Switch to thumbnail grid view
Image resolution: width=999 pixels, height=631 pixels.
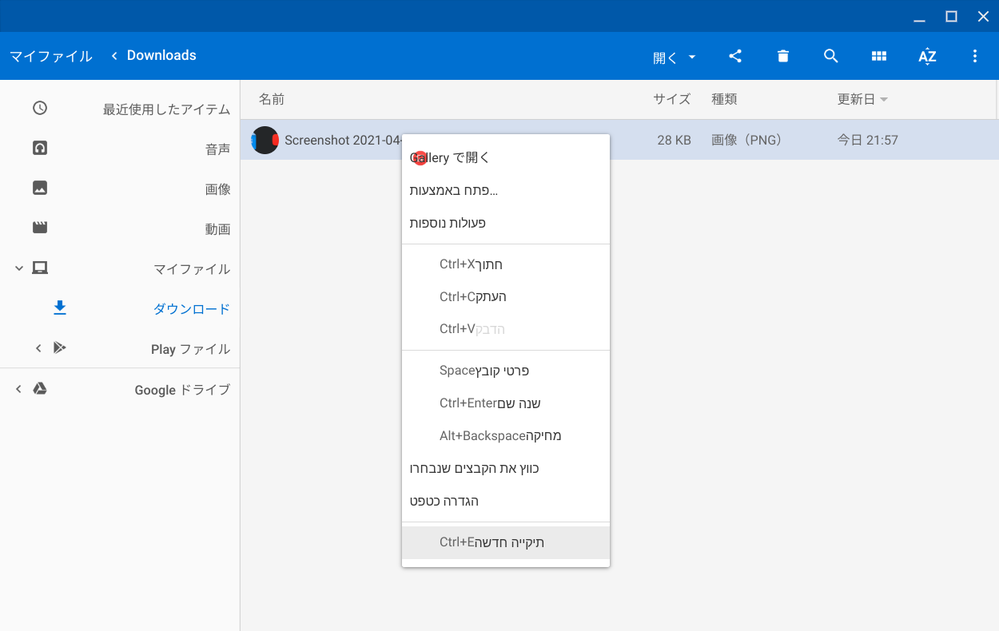click(x=879, y=56)
